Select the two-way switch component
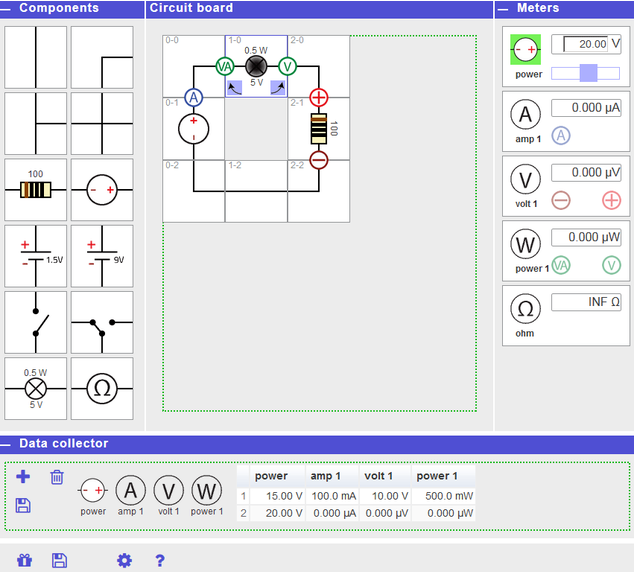Image resolution: width=635 pixels, height=572 pixels. click(102, 323)
